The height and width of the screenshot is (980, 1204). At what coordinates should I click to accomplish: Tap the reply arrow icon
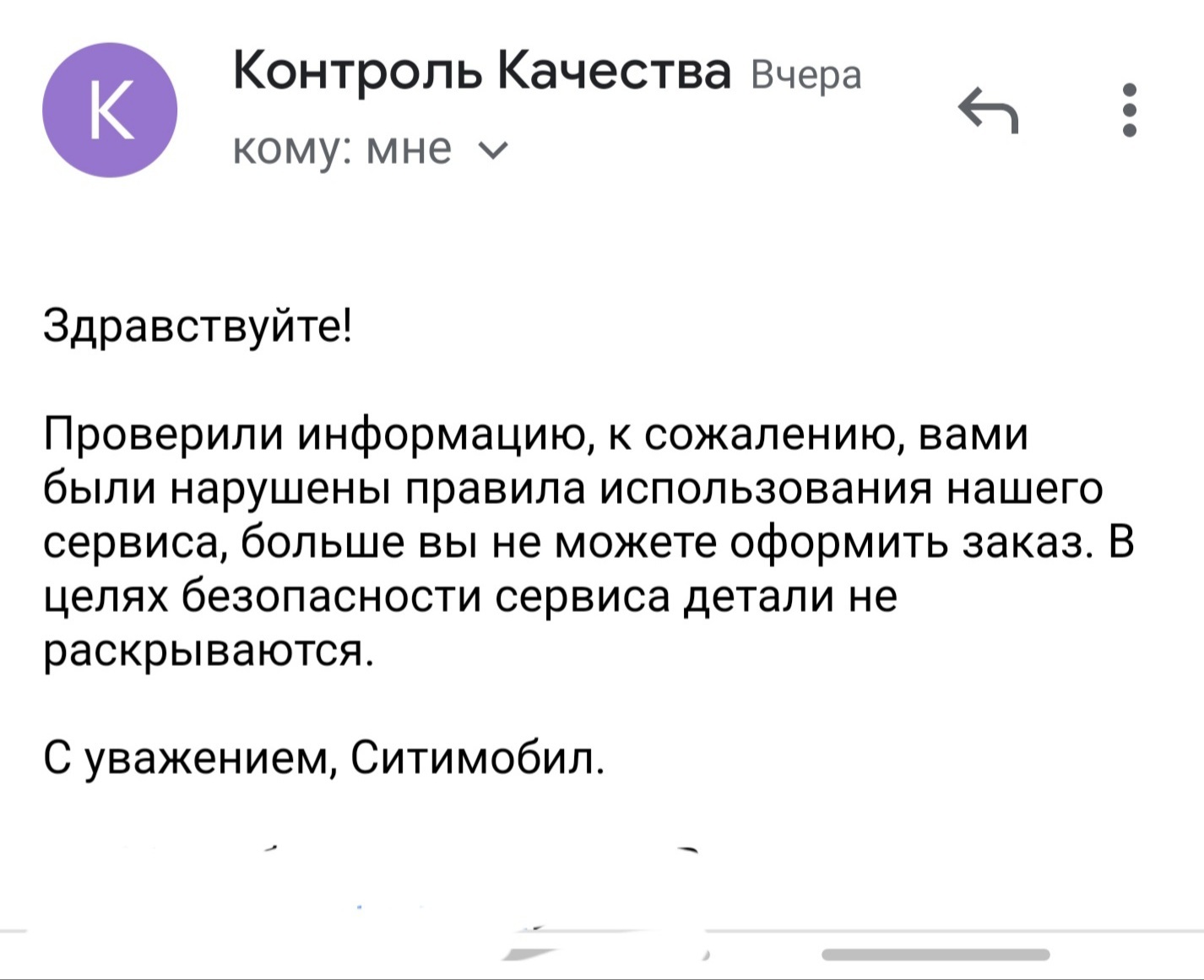tap(989, 110)
